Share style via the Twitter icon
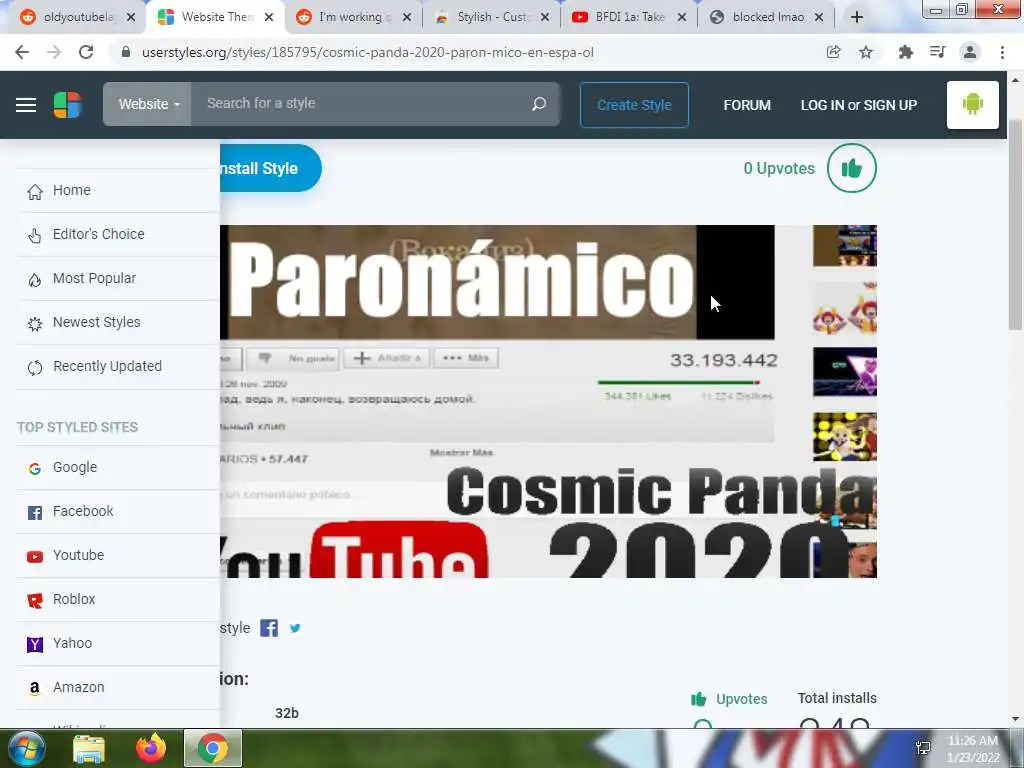The height and width of the screenshot is (768, 1024). (x=295, y=628)
